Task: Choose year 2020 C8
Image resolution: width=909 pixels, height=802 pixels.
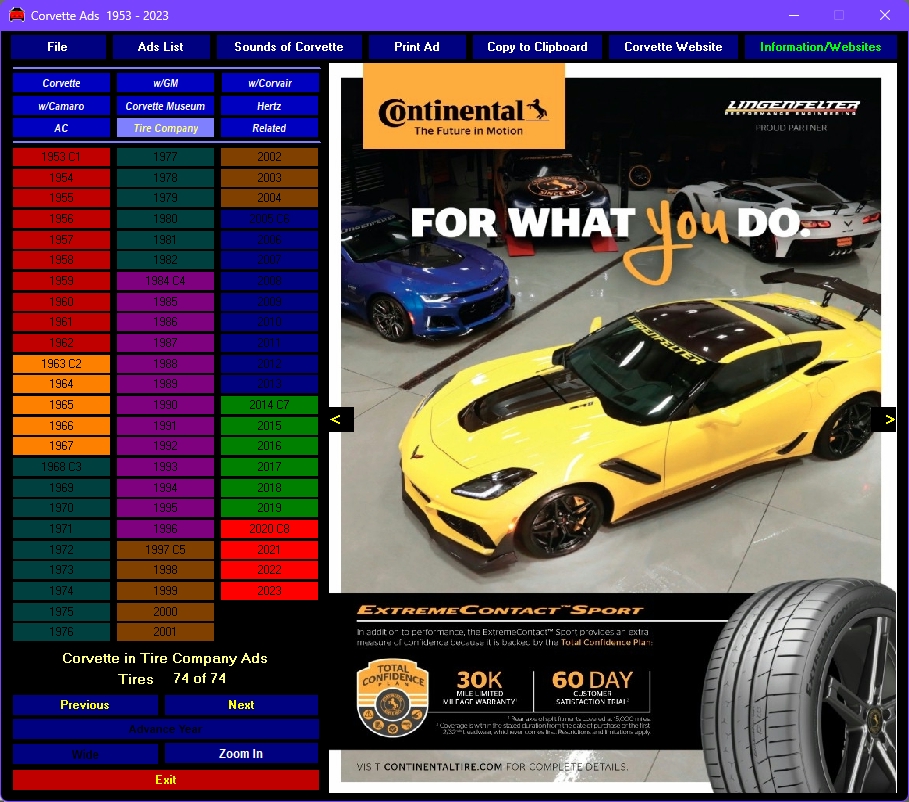Action: 270,529
